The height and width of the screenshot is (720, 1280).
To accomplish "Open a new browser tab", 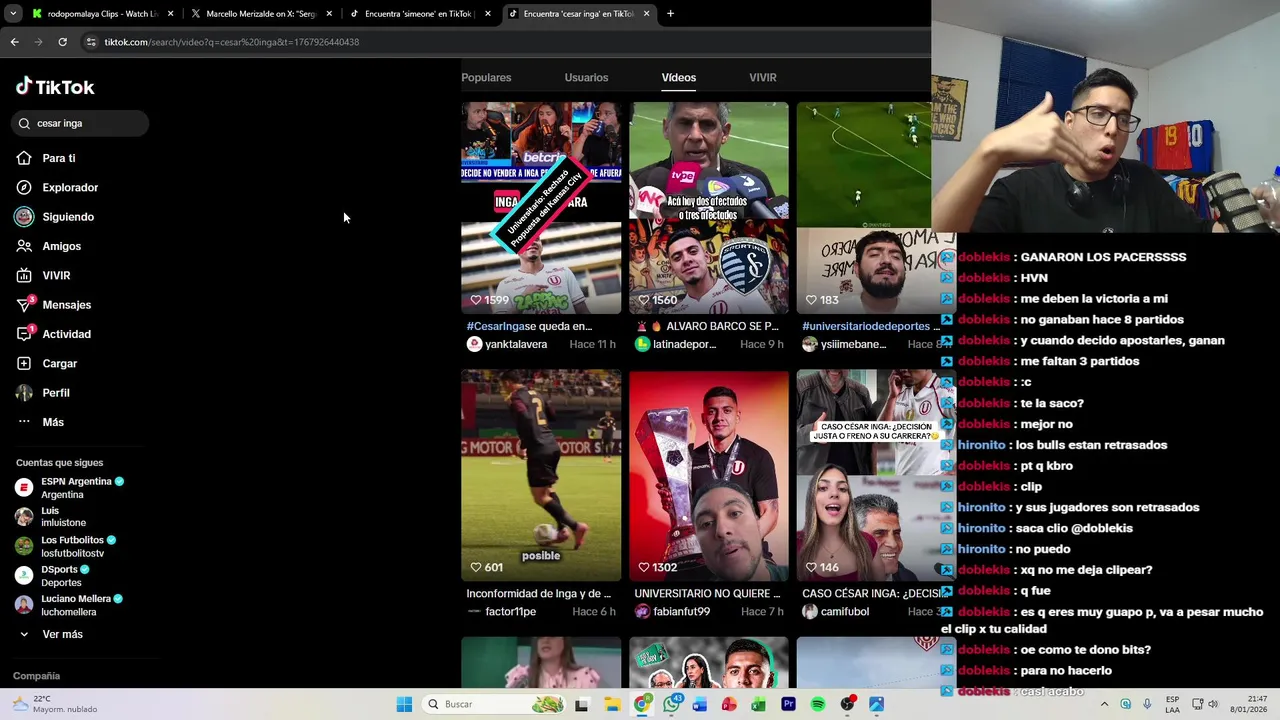I will click(670, 14).
